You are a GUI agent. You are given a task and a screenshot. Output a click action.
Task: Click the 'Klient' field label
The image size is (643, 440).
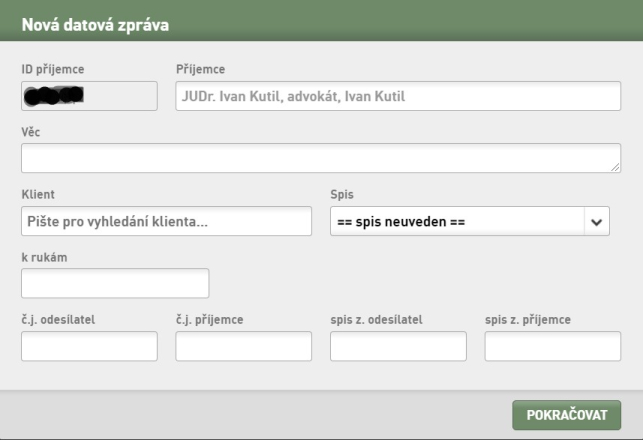pyautogui.click(x=38, y=194)
